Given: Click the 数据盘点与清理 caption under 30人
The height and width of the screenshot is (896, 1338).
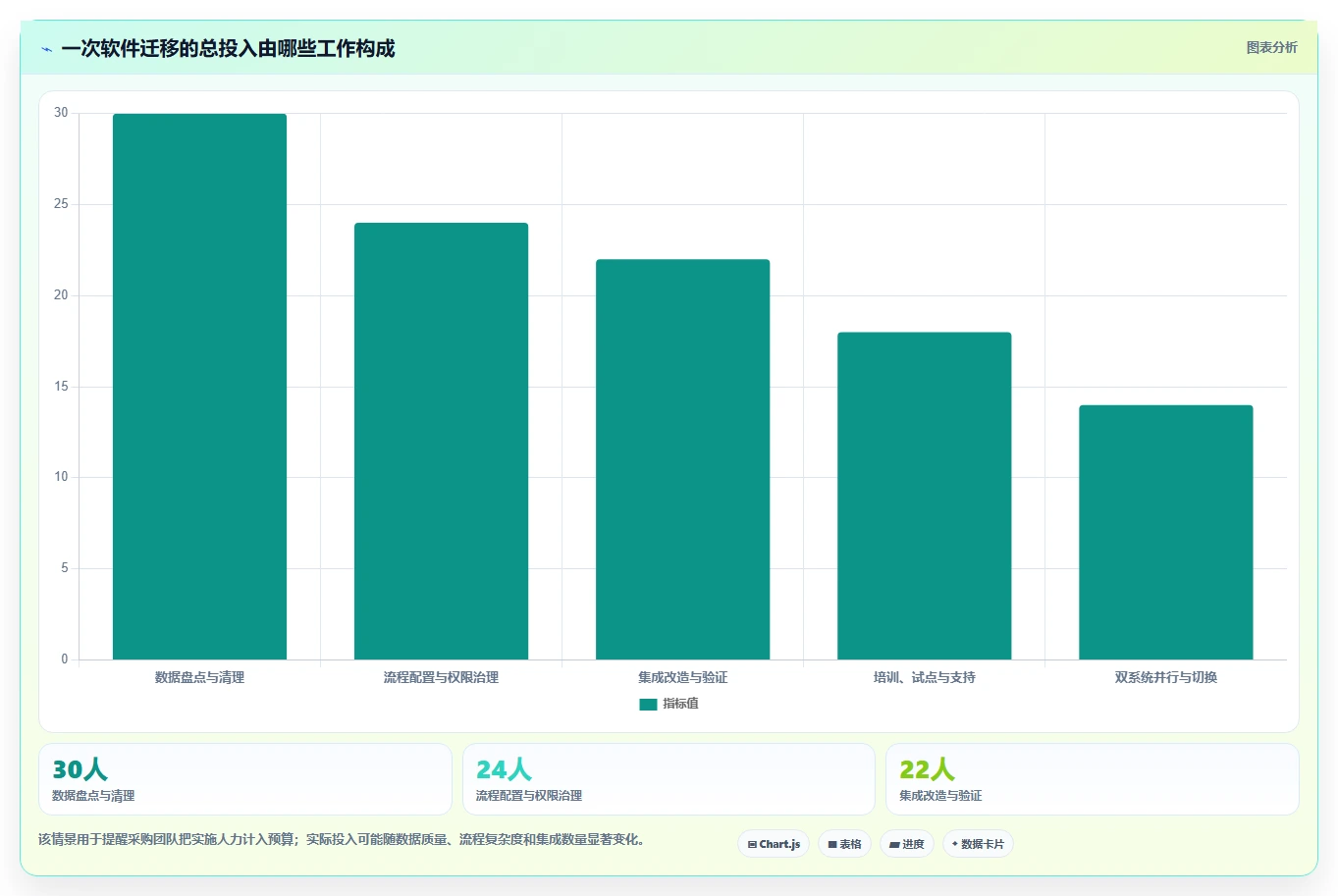Looking at the screenshot, I should tap(93, 796).
